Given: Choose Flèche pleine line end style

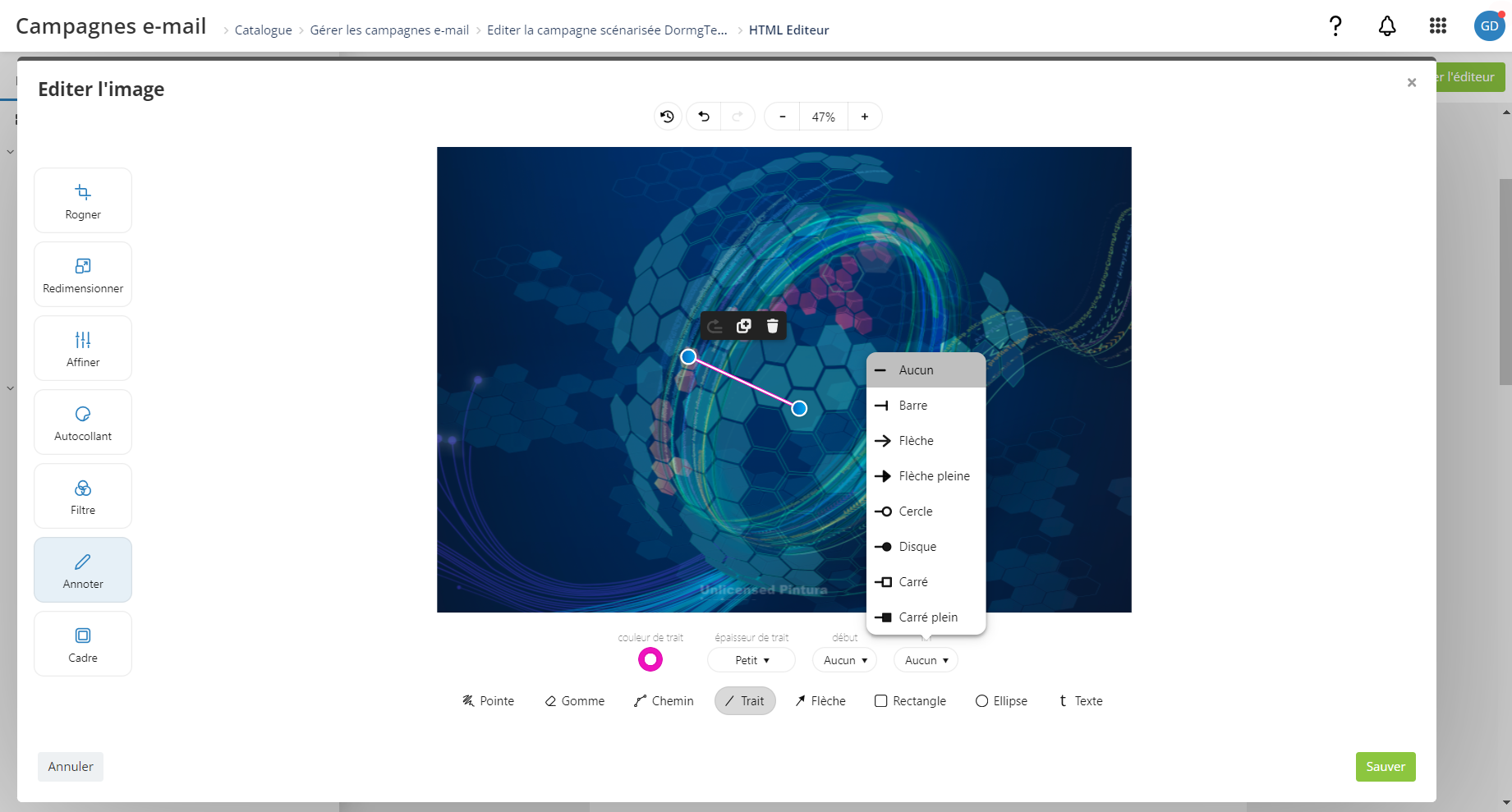Looking at the screenshot, I should (x=926, y=476).
